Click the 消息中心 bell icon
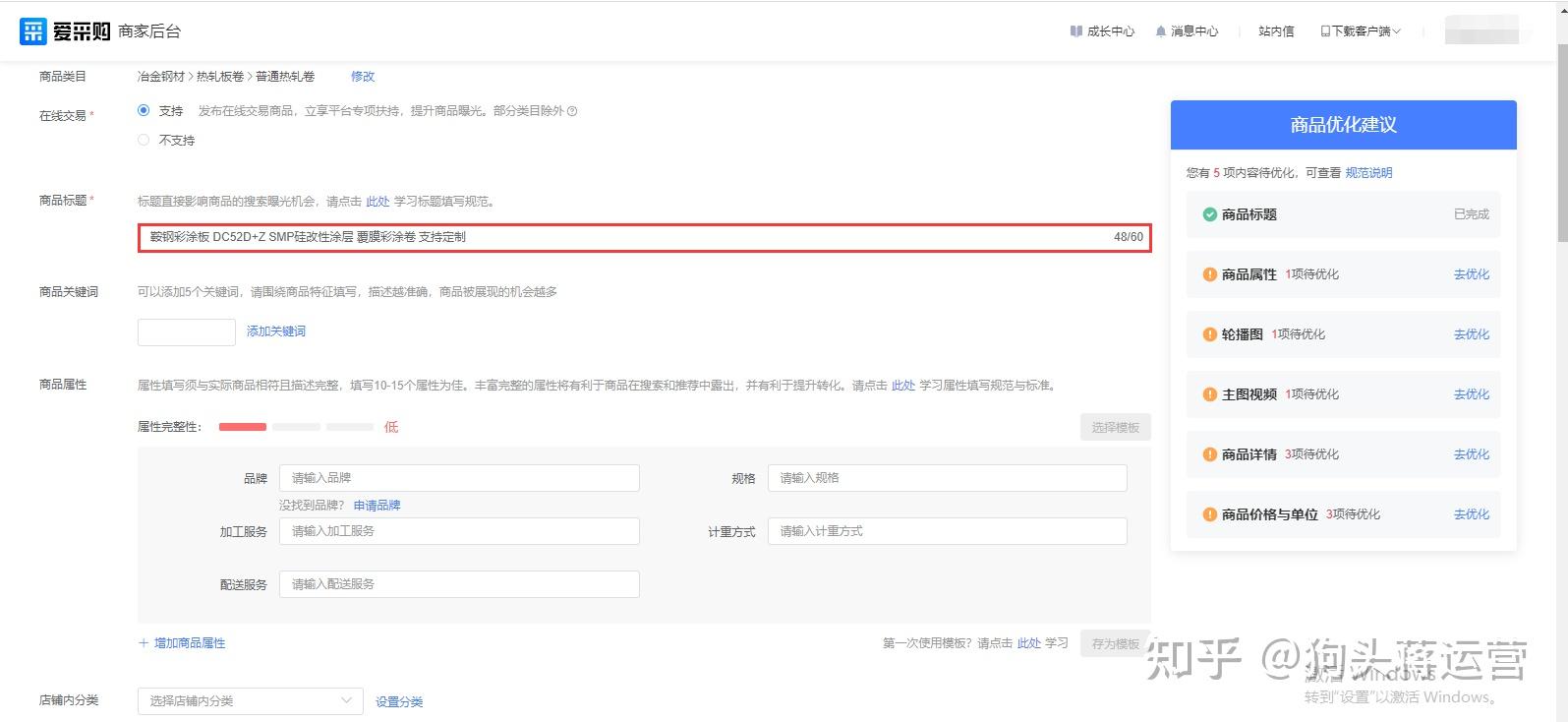Screen dimensions: 1568x722 click(1161, 31)
